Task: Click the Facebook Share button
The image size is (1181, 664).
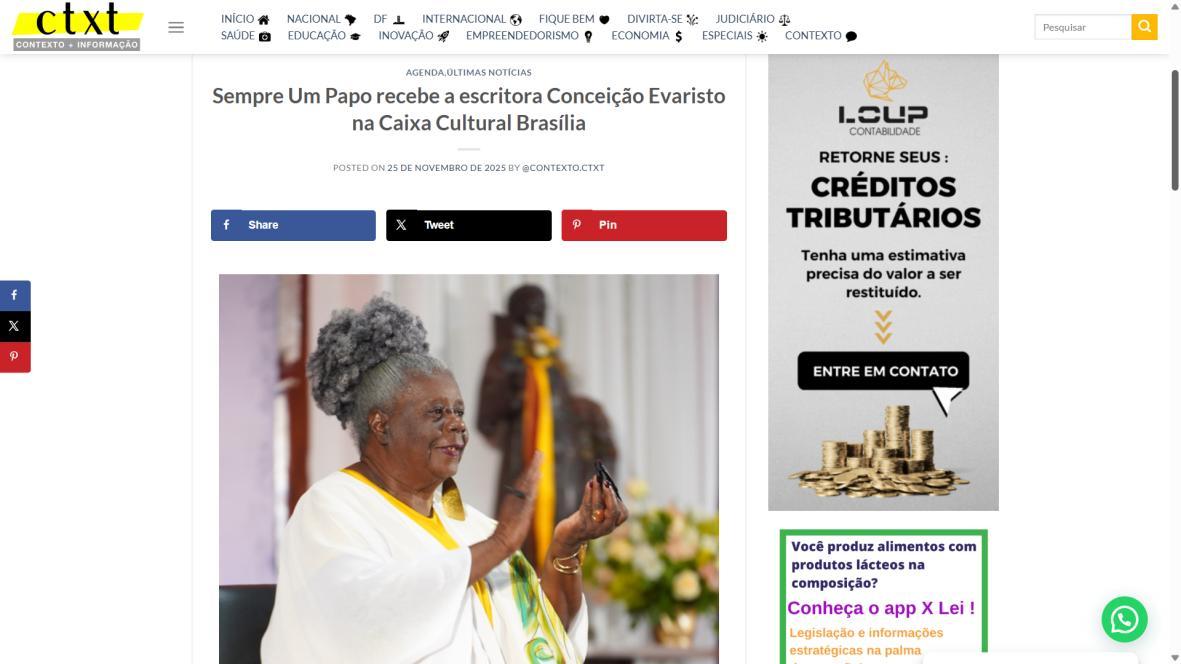Action: point(293,225)
